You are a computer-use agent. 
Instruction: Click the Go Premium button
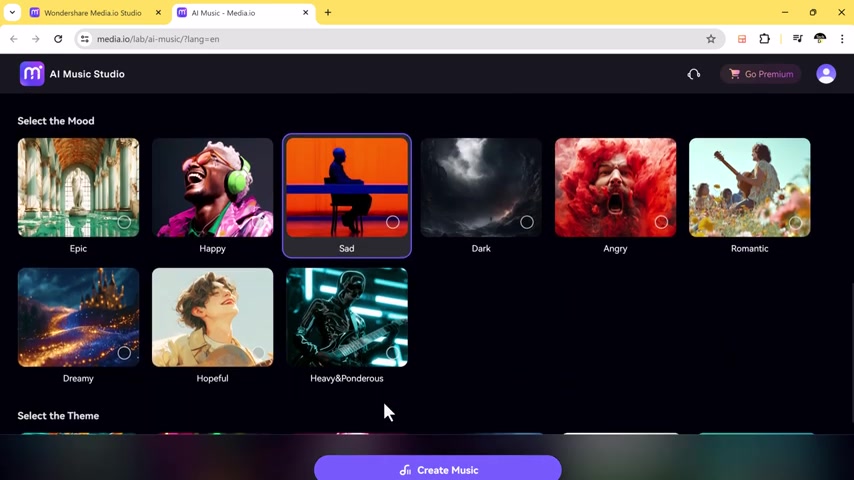(x=761, y=74)
